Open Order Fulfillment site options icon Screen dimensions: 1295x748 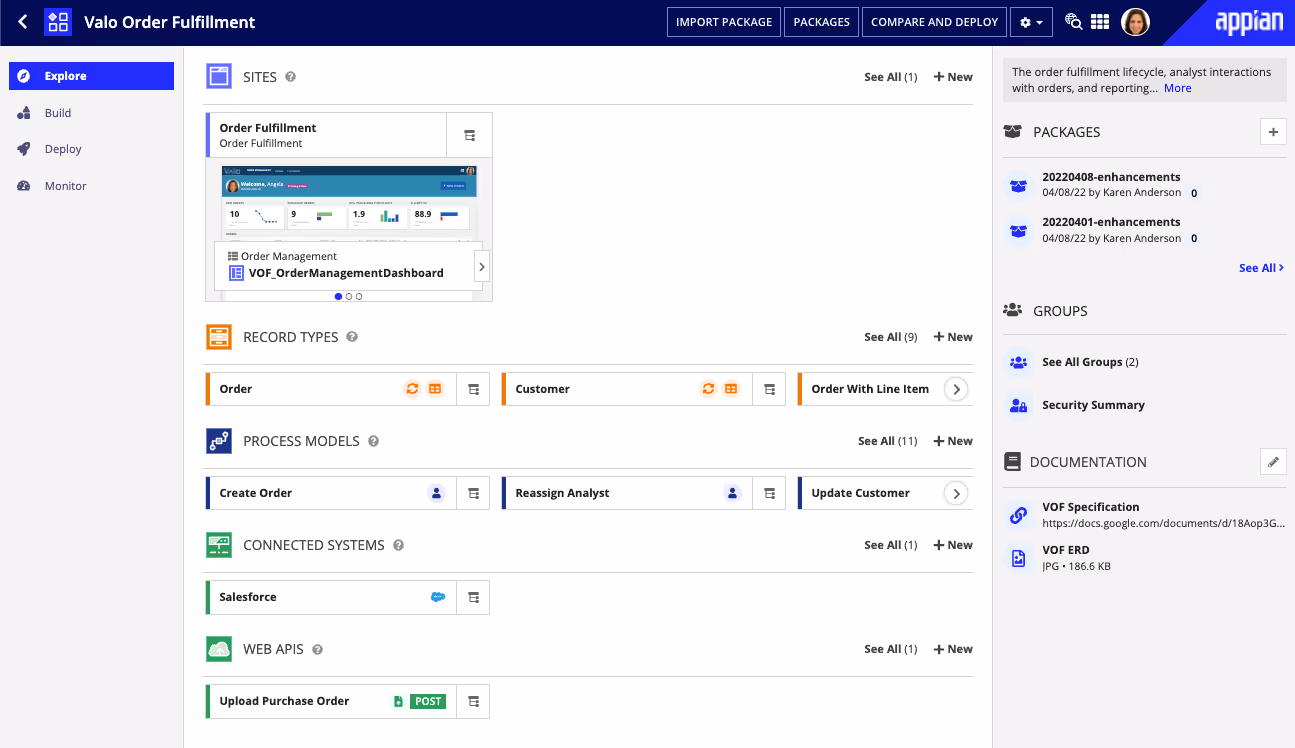coord(469,135)
